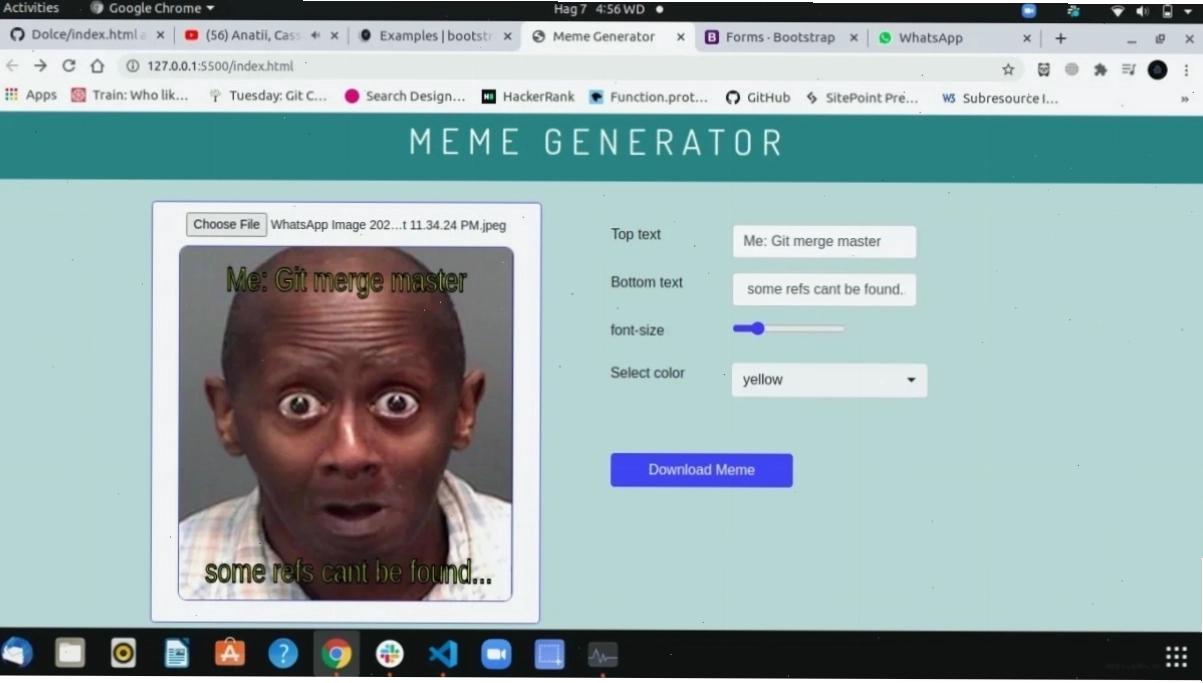Viewport: 1203px width, 683px height.
Task: Switch to the Forms Bootstrap tab
Action: pyautogui.click(x=770, y=37)
